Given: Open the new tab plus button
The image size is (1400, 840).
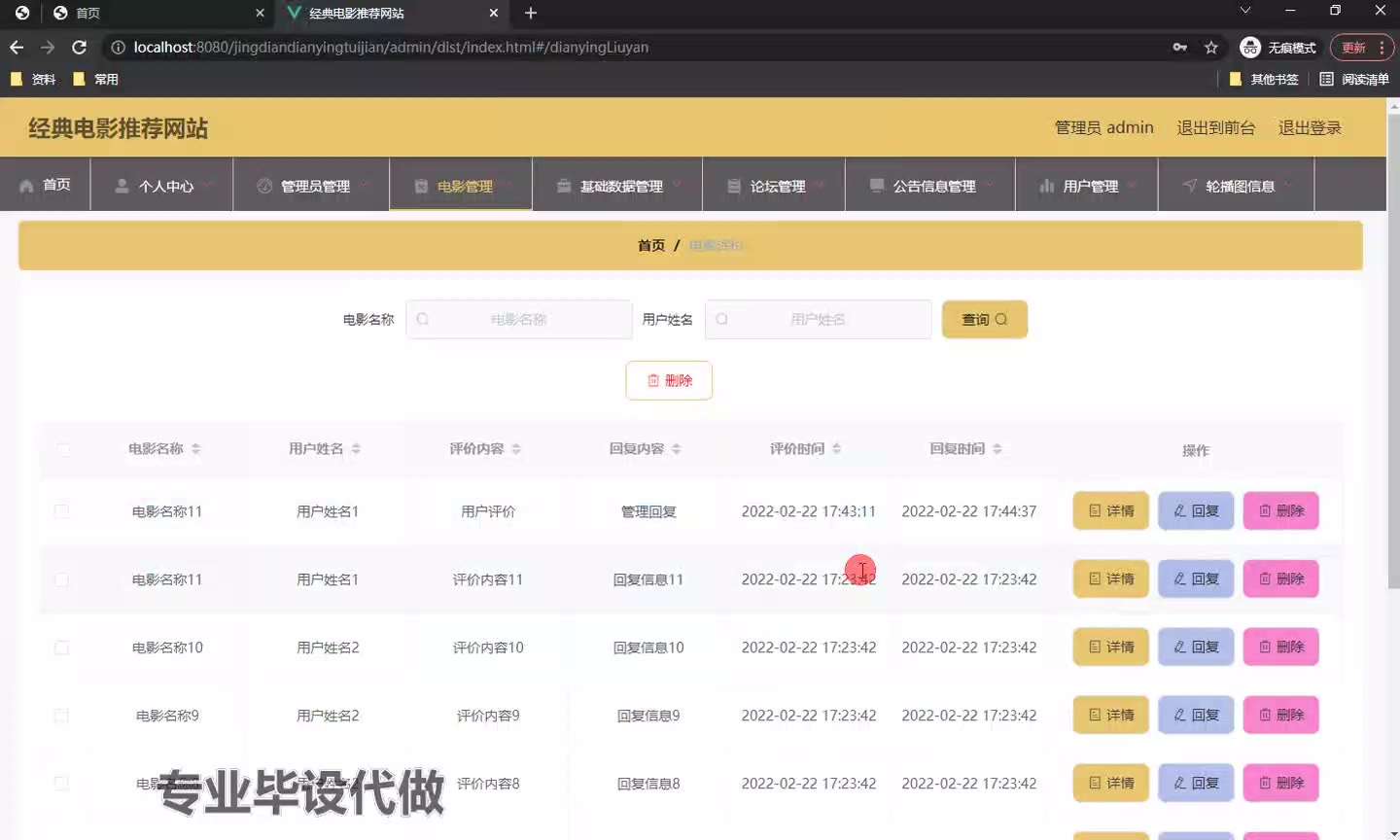Looking at the screenshot, I should 531,13.
